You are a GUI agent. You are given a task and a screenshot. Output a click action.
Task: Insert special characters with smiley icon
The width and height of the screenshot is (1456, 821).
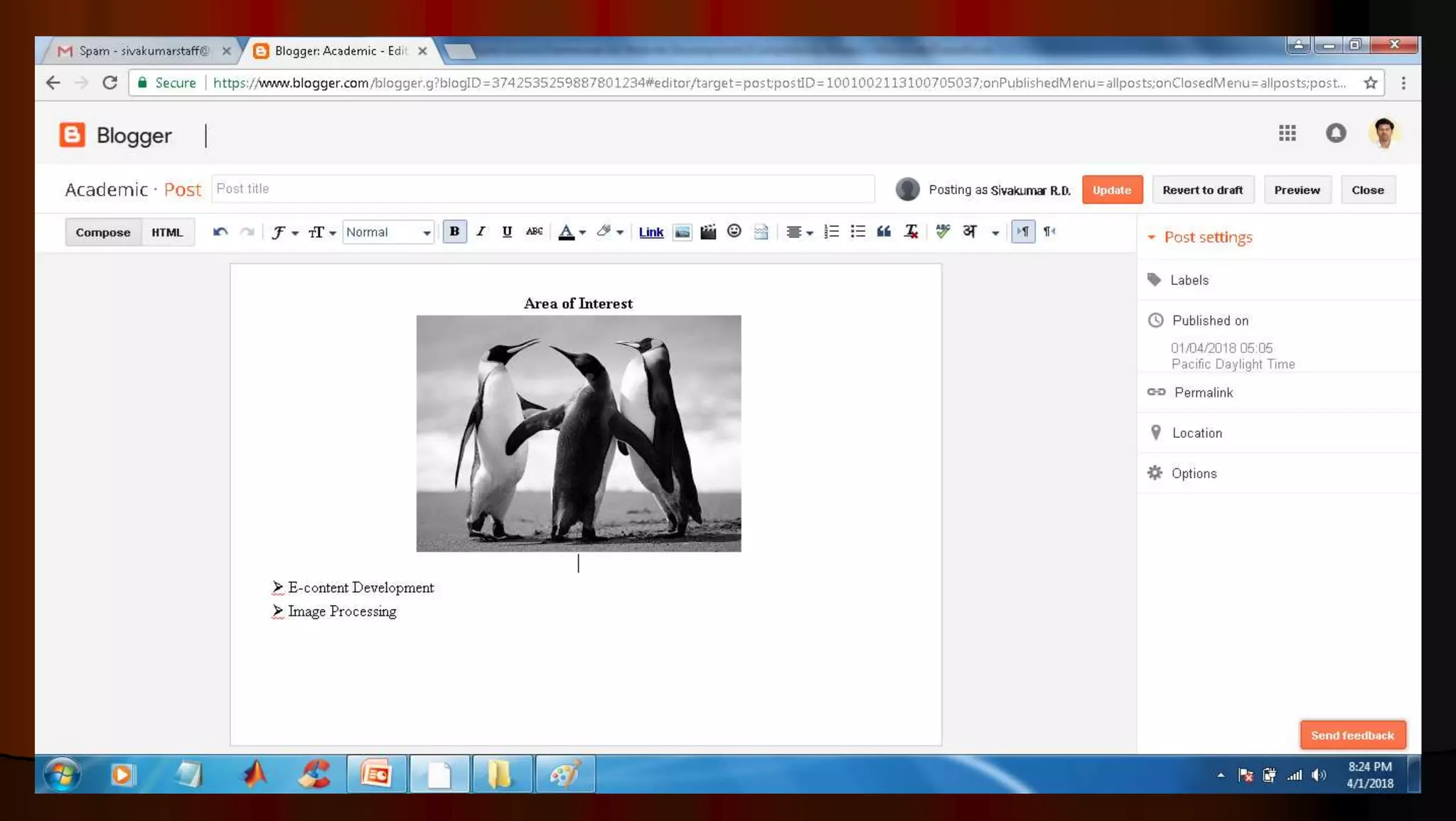(734, 232)
